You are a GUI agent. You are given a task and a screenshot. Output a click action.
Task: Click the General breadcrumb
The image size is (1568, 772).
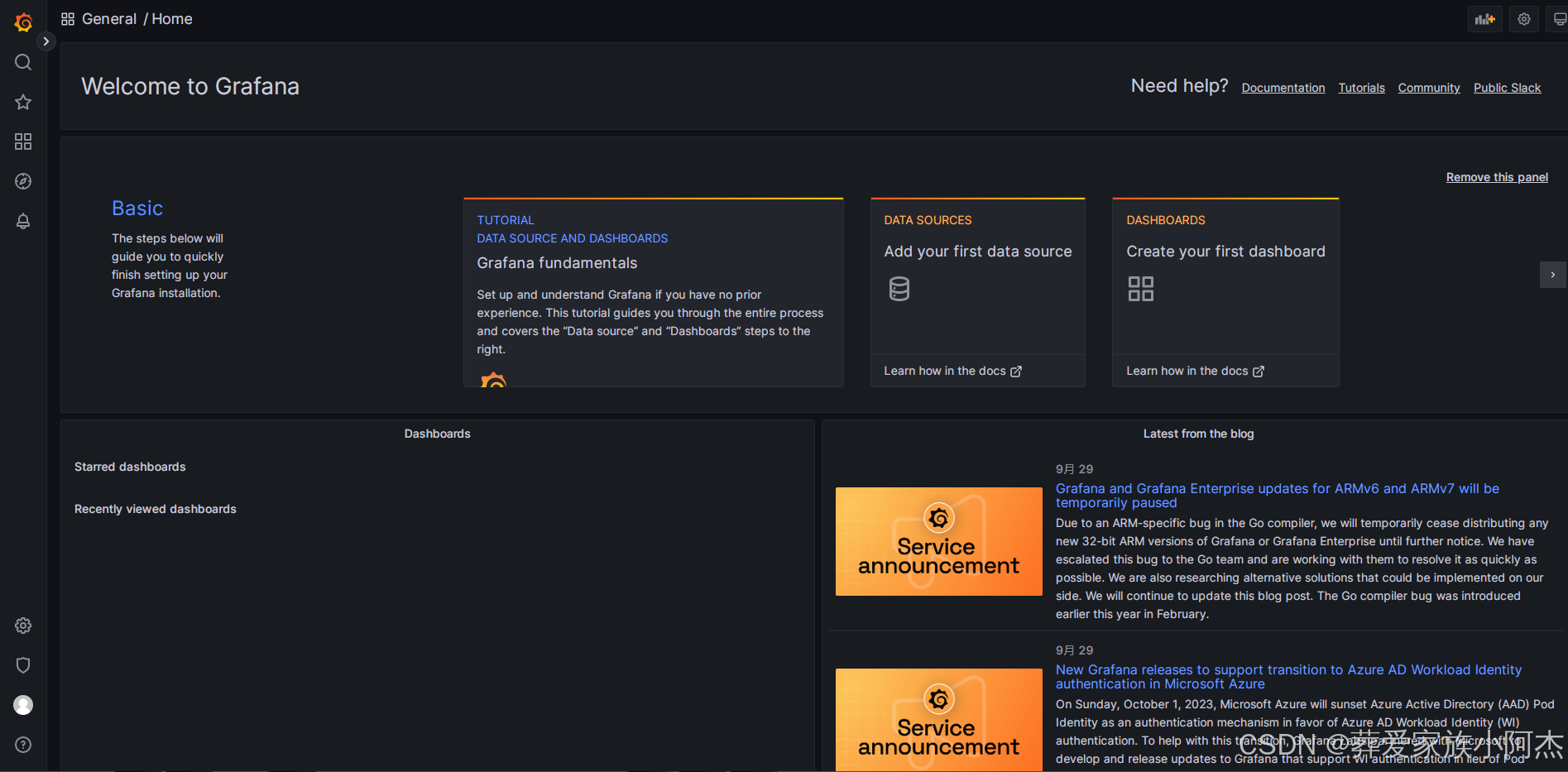109,19
